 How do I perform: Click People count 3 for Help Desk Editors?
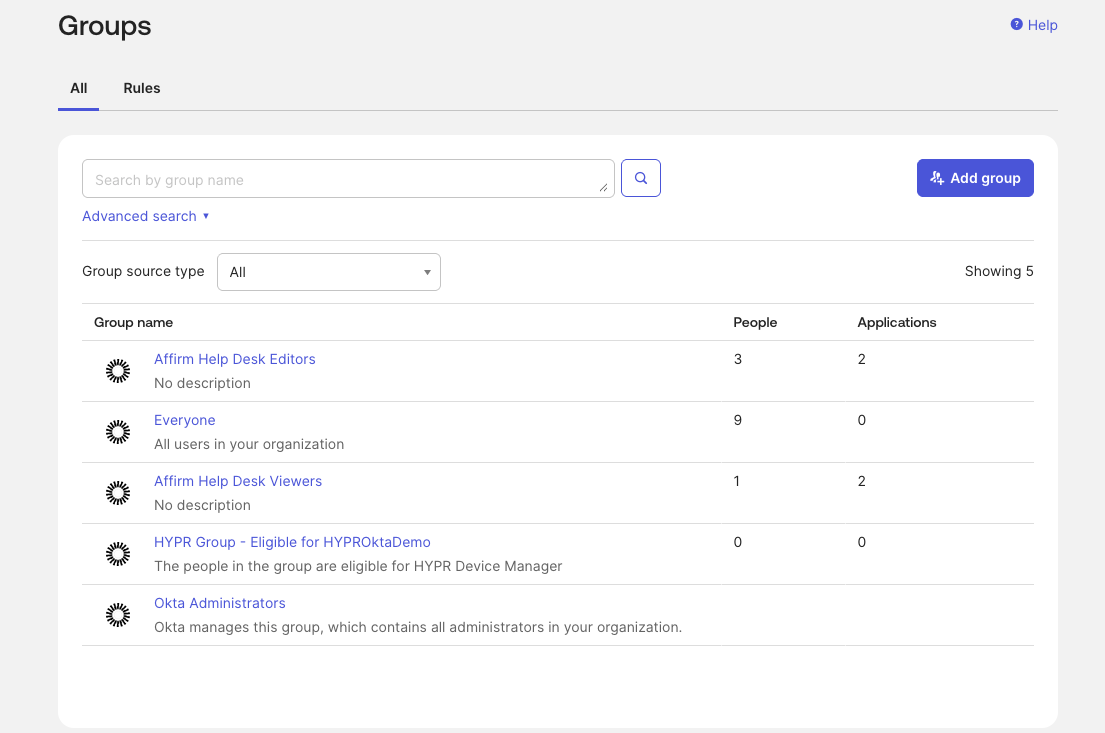737,359
